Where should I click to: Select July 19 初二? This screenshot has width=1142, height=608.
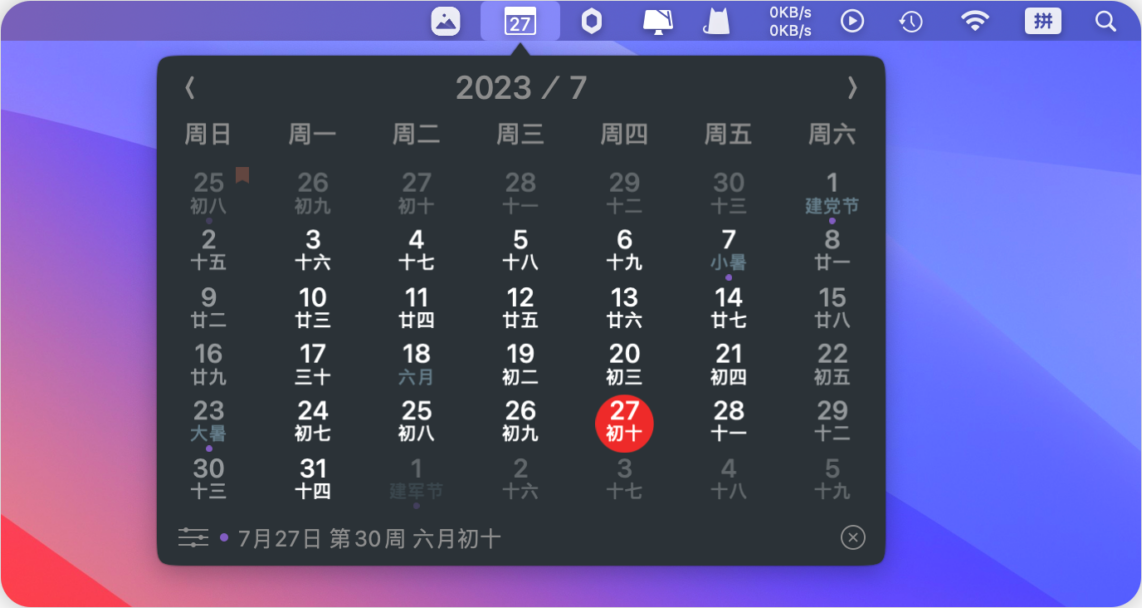(521, 365)
